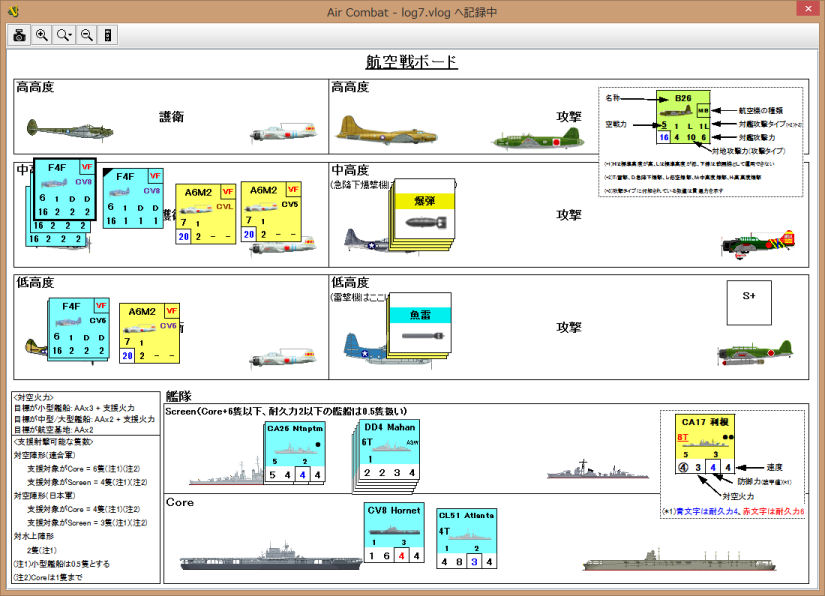
Task: Close the Air Combat window
Action: coord(808,8)
